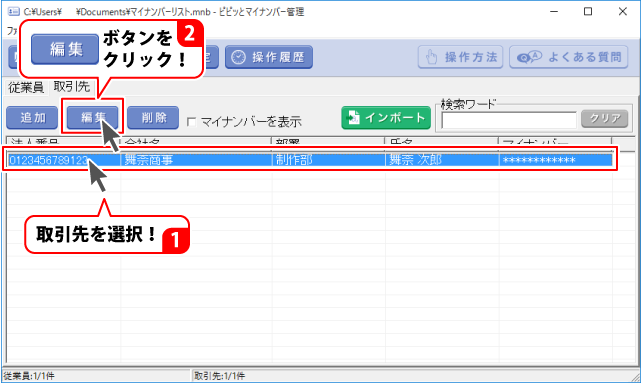Select the 舞奈 次郎 name cell
This screenshot has height=383, width=641.
pyautogui.click(x=442, y=160)
